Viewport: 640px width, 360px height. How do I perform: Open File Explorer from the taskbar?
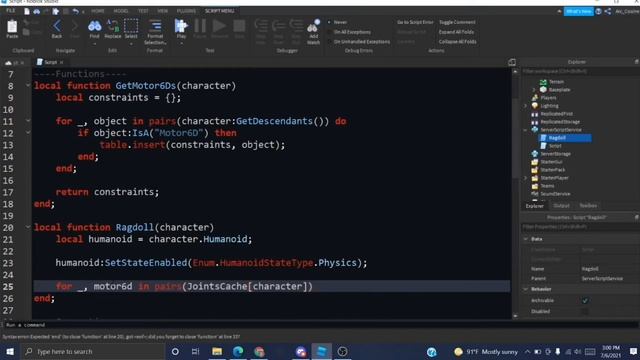pos(217,351)
